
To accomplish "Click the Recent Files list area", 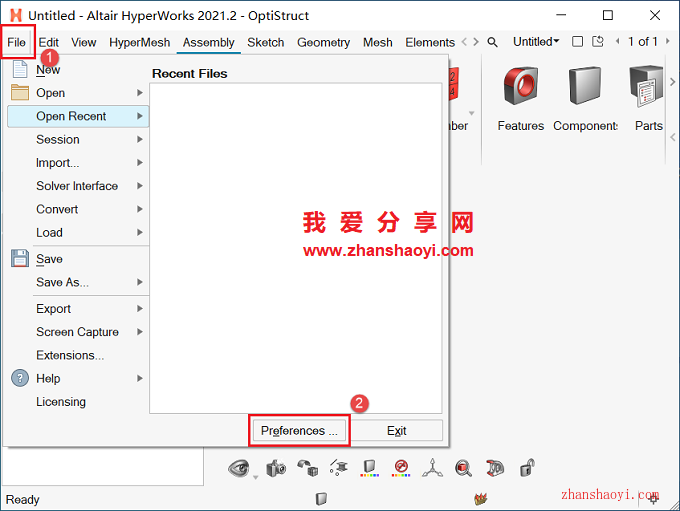I will tap(296, 248).
